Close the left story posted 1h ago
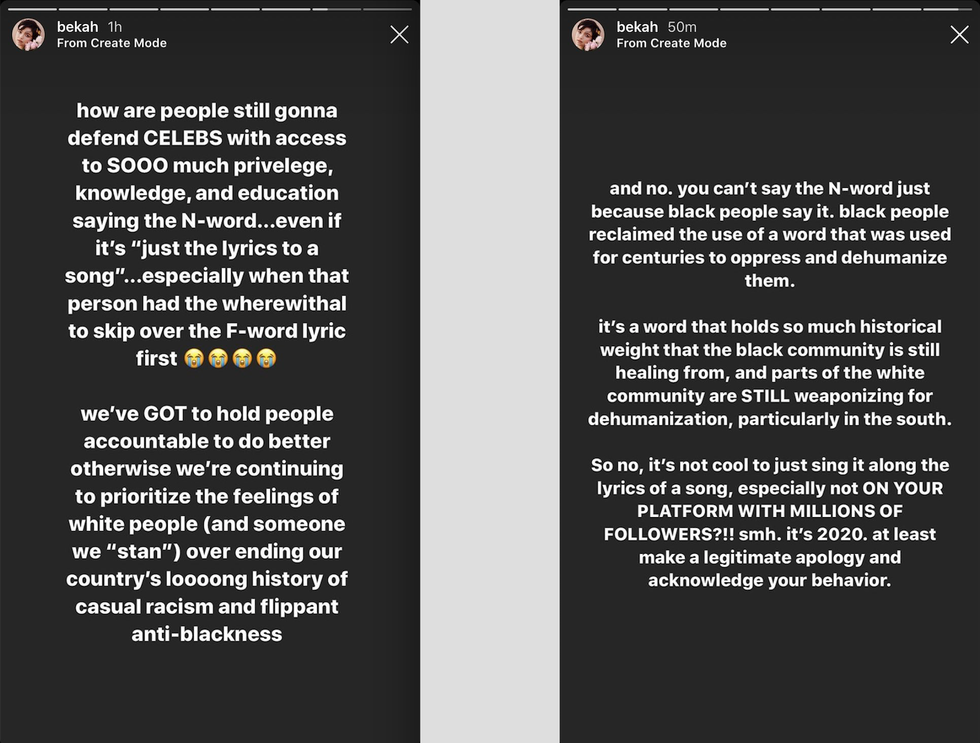 click(x=399, y=35)
